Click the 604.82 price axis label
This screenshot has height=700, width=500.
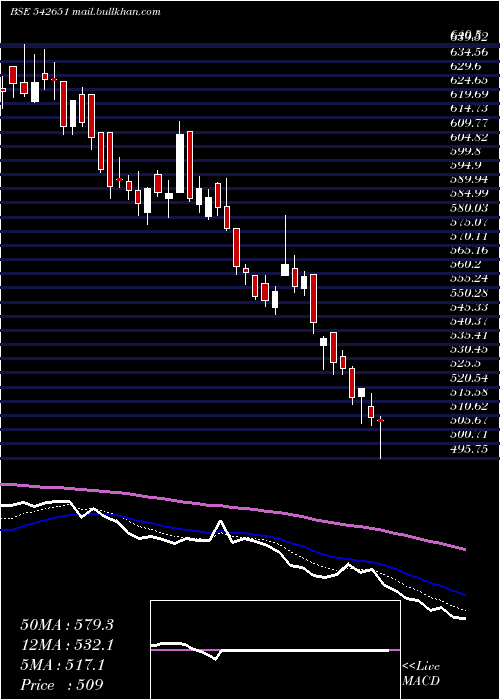[469, 137]
